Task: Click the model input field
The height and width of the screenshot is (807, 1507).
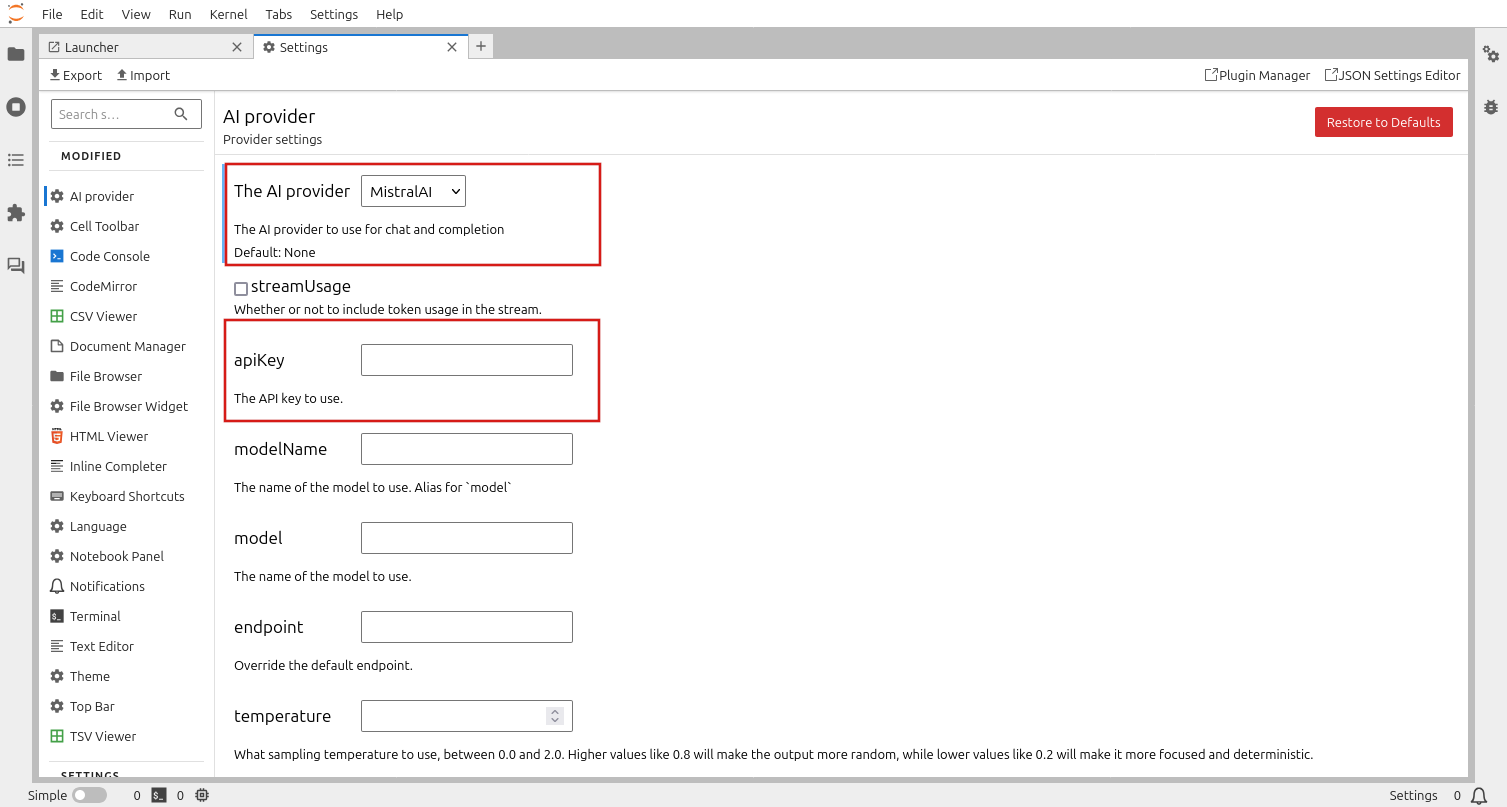Action: click(467, 538)
